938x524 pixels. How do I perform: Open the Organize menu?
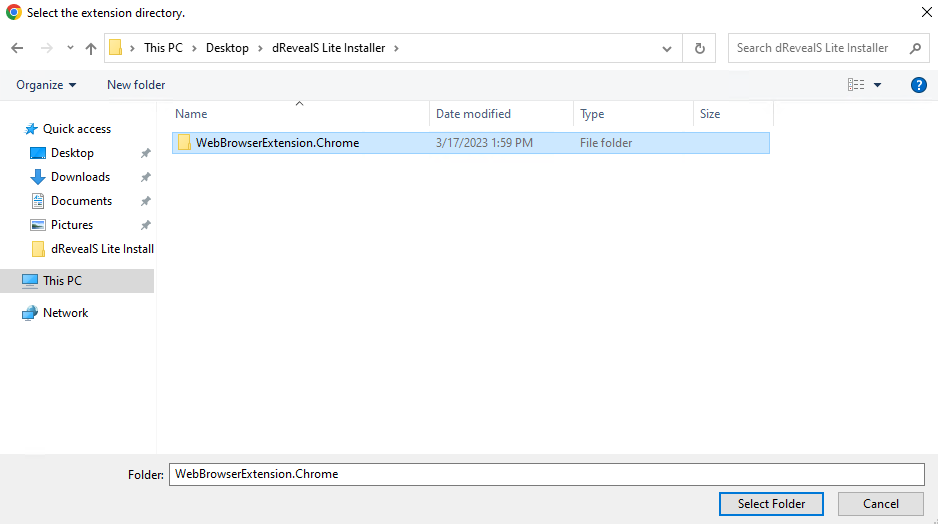click(46, 85)
